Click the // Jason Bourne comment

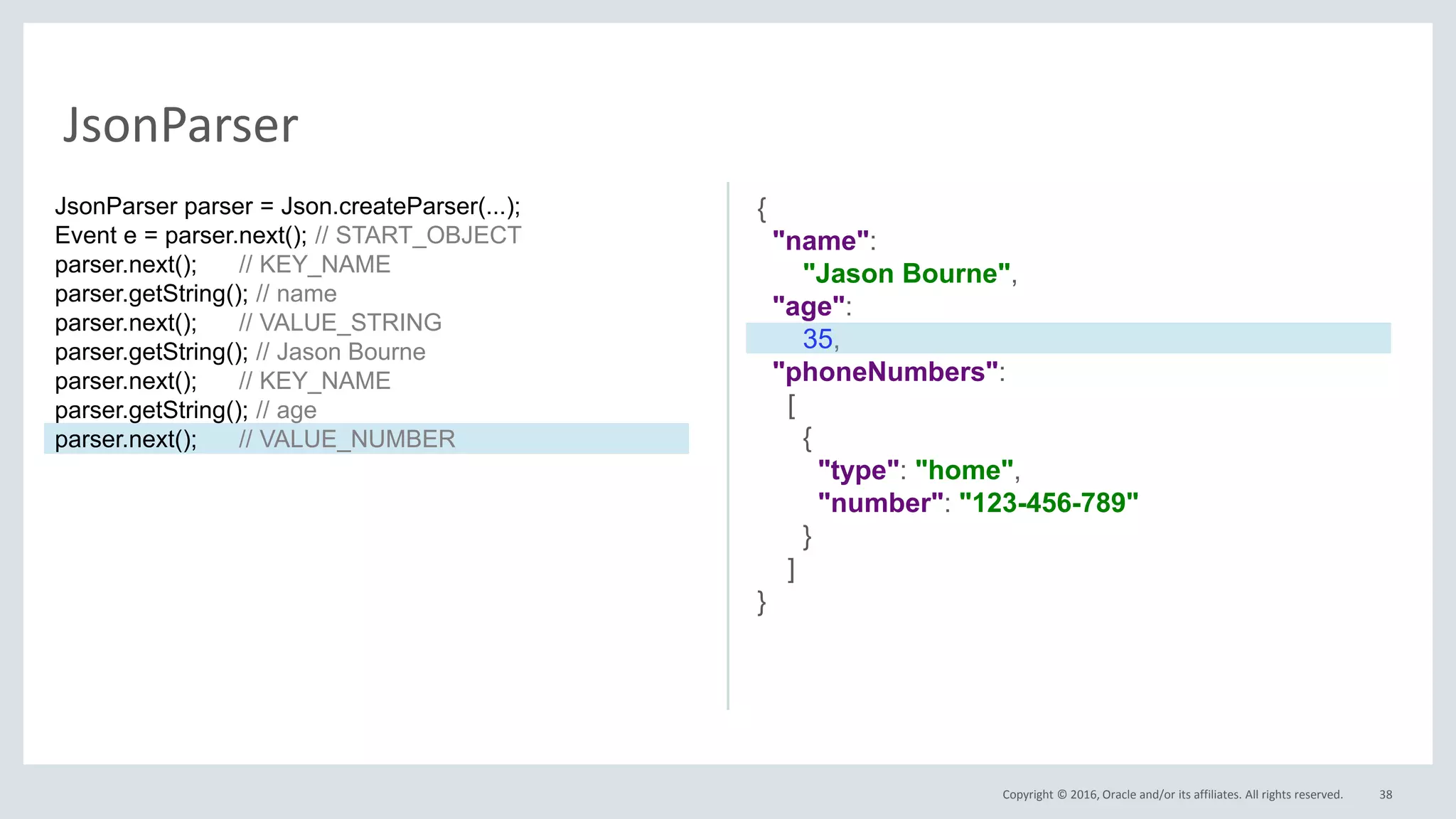coord(341,352)
